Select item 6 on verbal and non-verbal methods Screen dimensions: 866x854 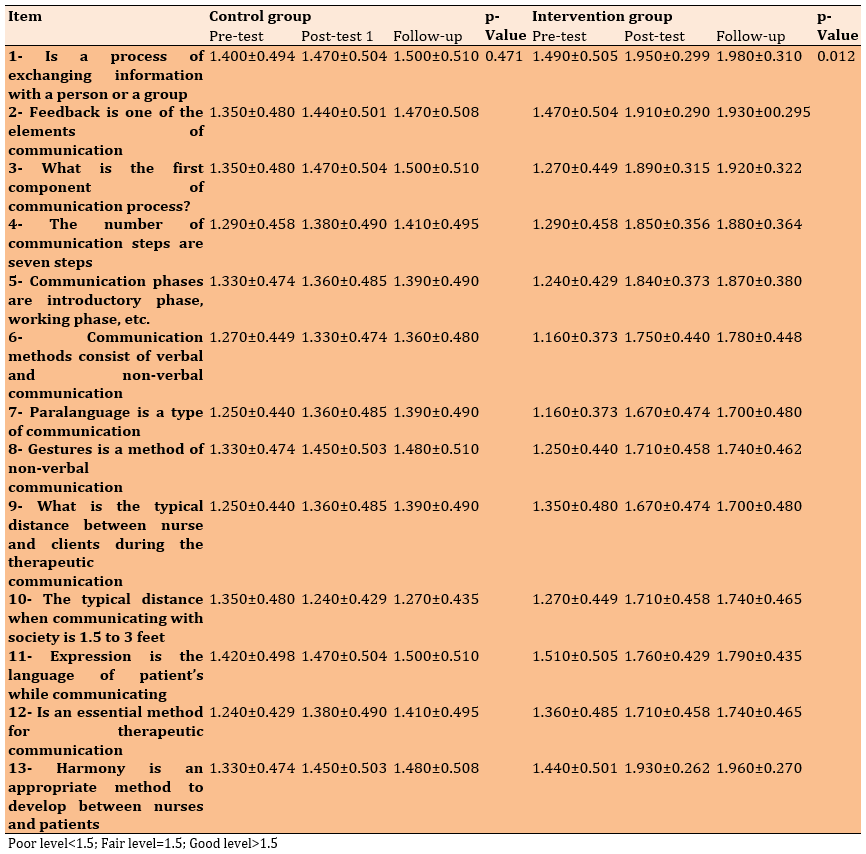coord(105,365)
